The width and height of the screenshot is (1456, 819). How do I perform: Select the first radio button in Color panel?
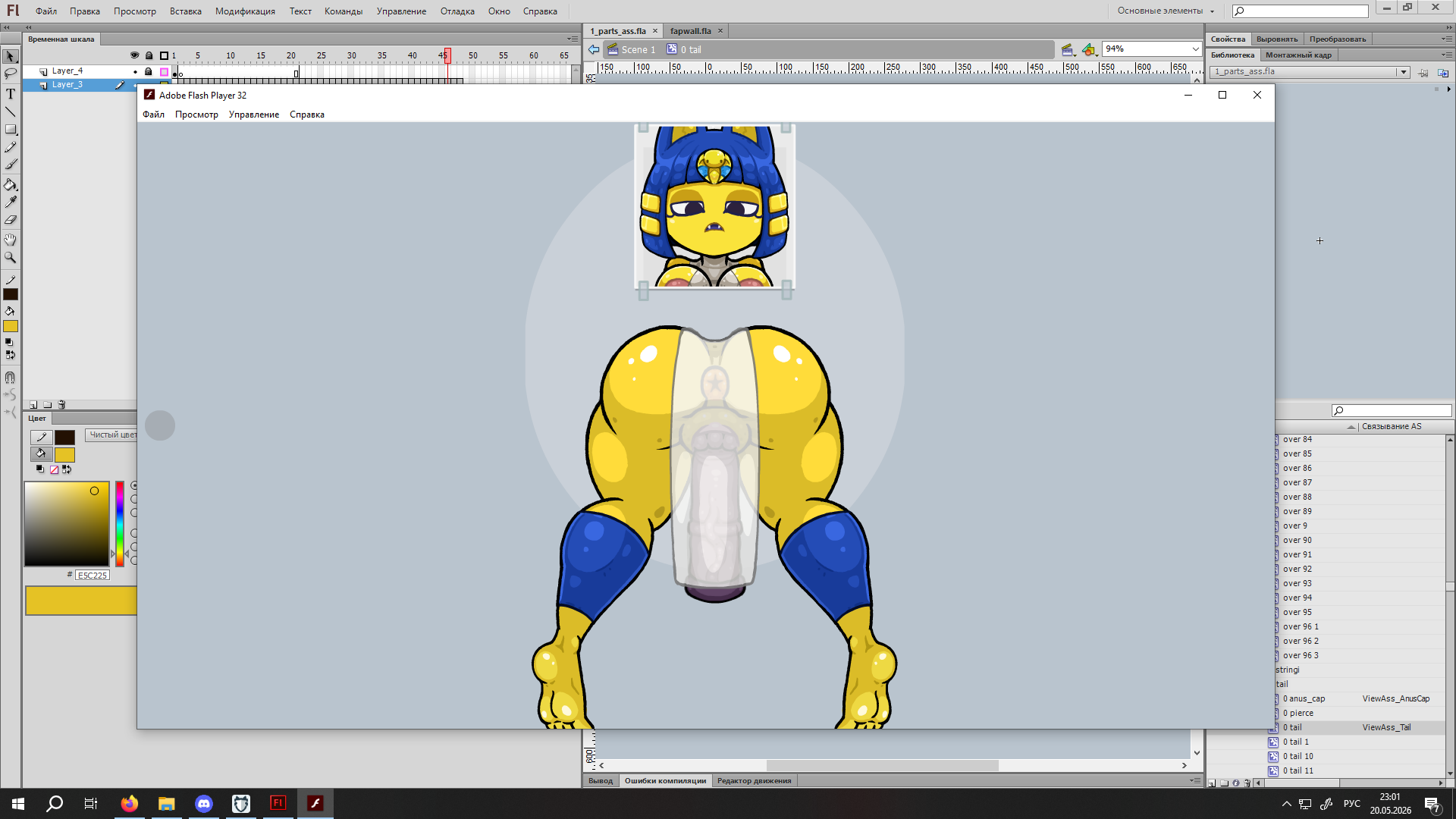pos(134,485)
